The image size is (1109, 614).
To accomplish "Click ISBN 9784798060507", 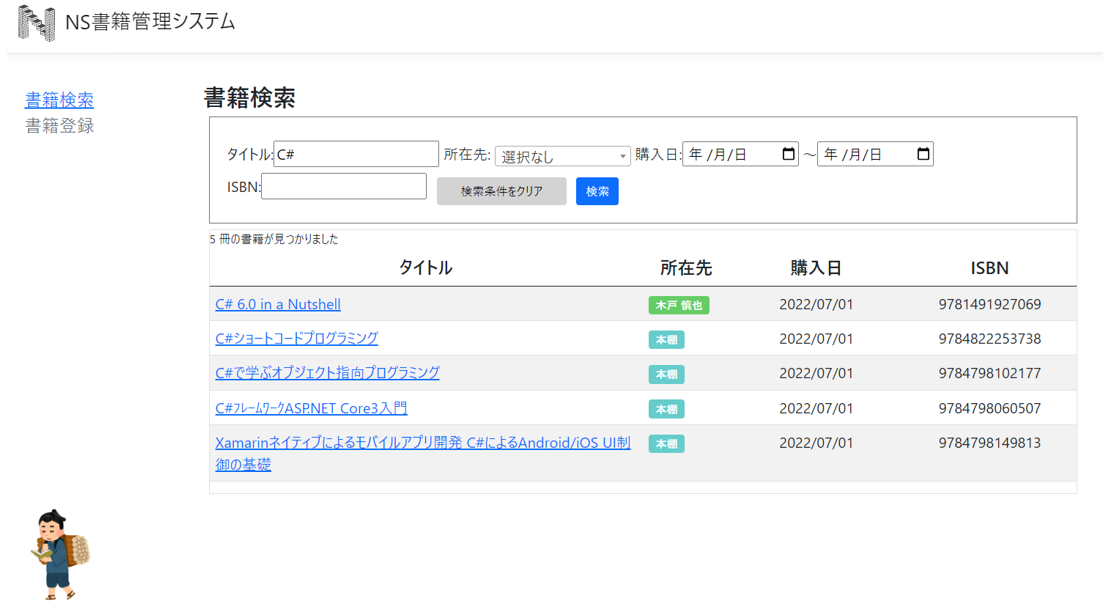I will 989,408.
